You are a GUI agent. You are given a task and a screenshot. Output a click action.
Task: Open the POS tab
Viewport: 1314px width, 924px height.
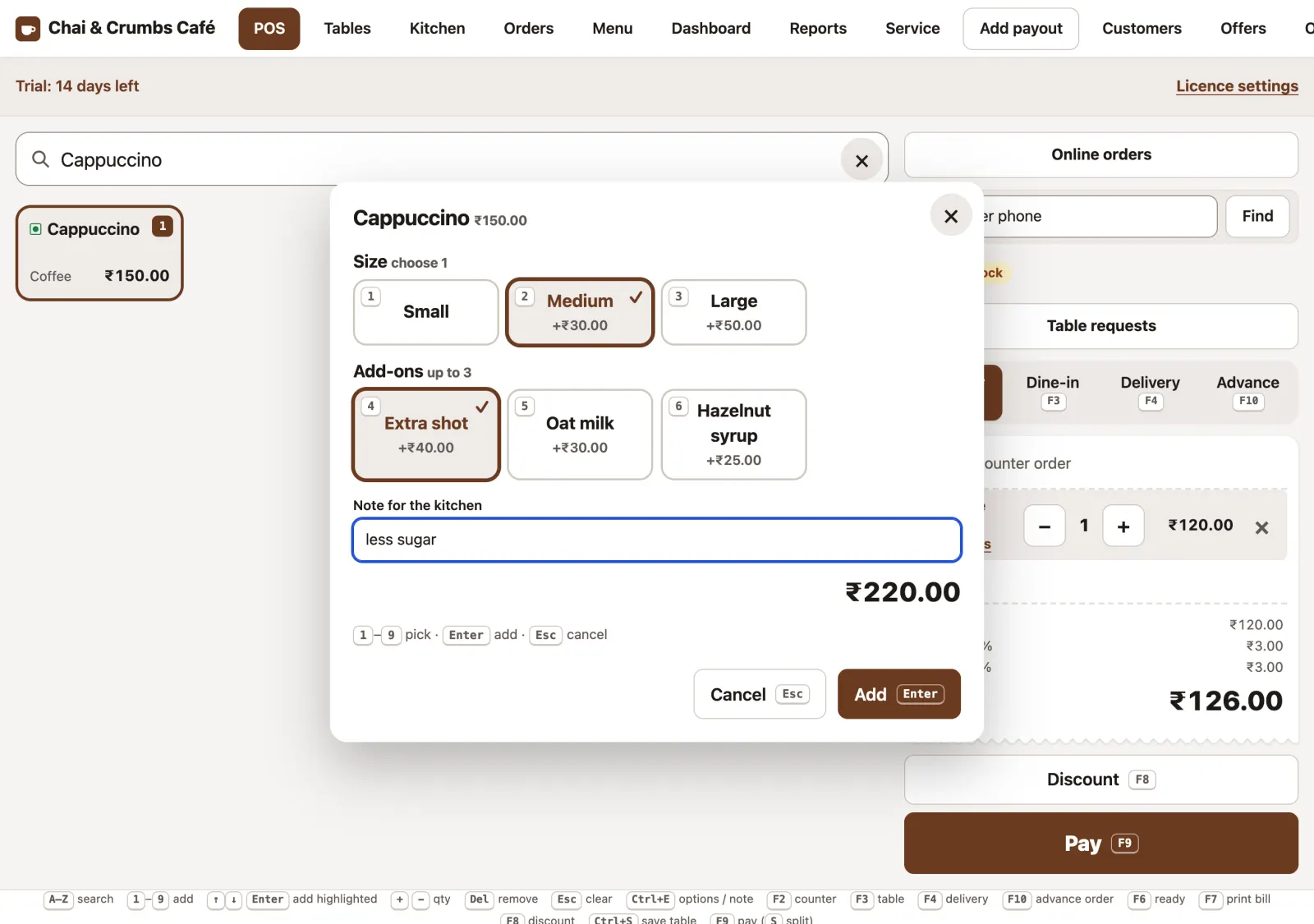pyautogui.click(x=269, y=29)
